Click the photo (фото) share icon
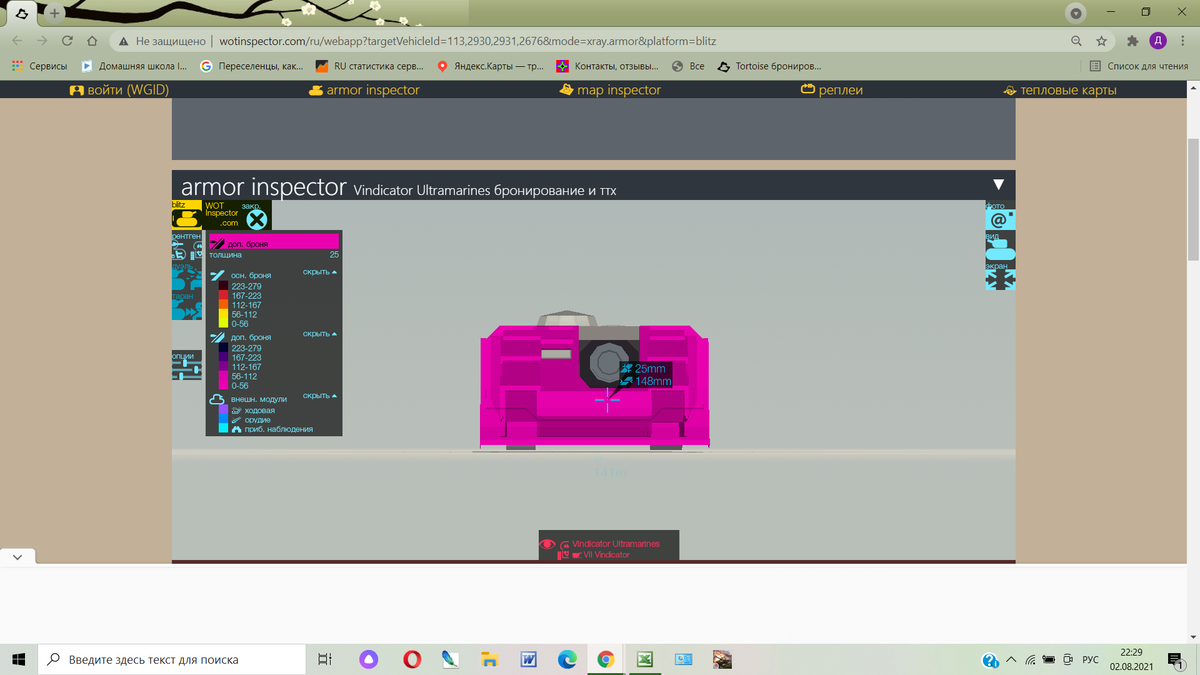This screenshot has height=675, width=1200. (1000, 215)
